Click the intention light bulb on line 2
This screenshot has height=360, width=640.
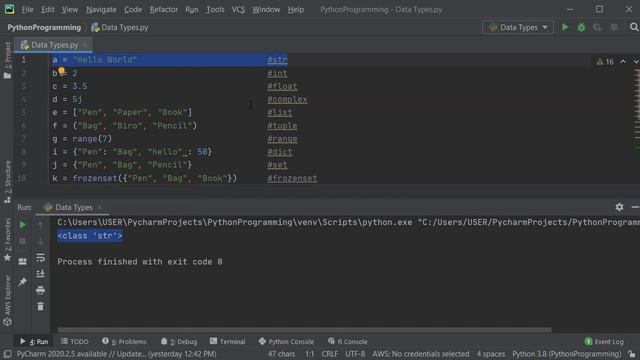click(x=61, y=71)
